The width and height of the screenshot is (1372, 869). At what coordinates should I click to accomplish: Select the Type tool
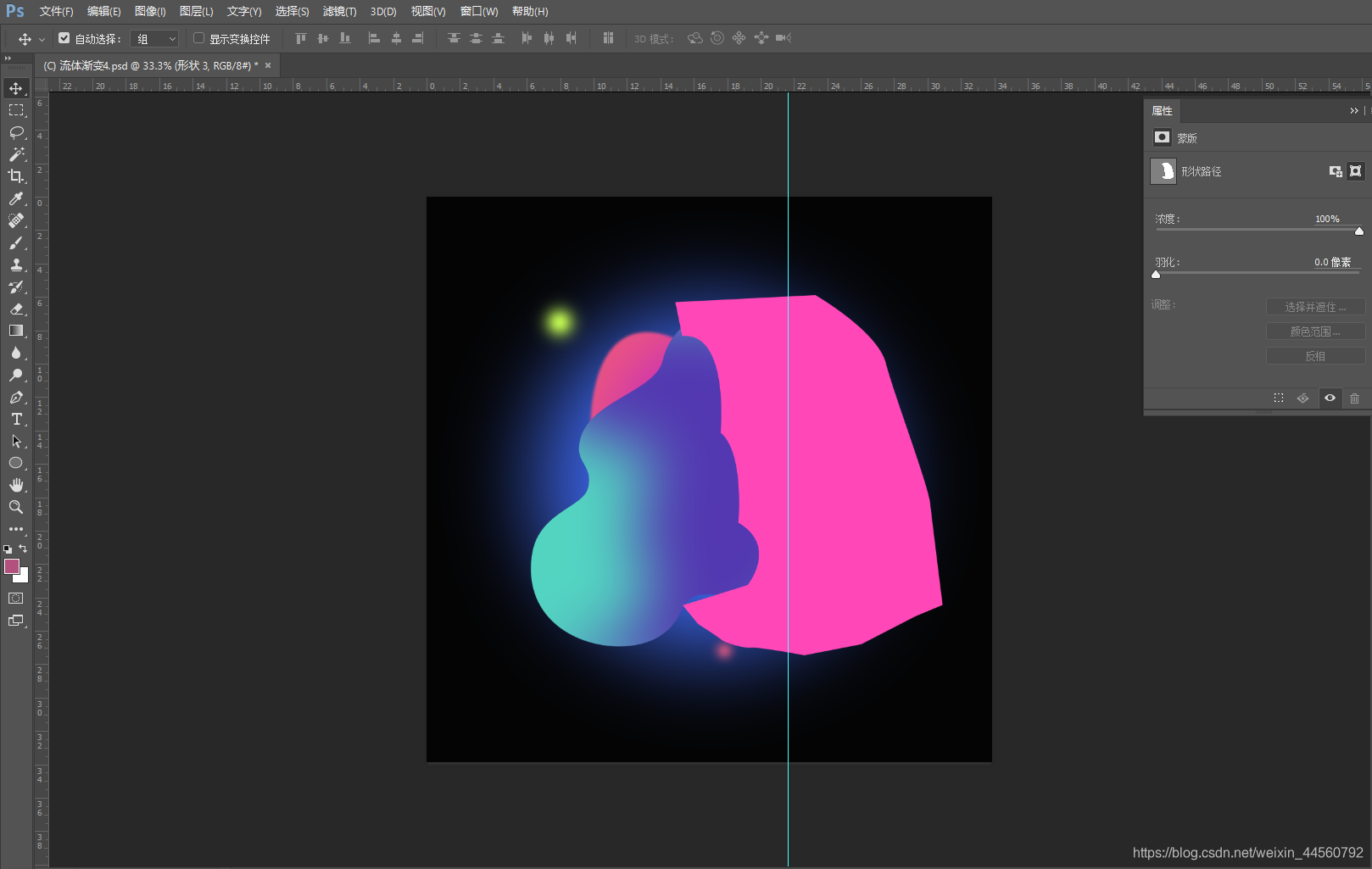pyautogui.click(x=16, y=419)
